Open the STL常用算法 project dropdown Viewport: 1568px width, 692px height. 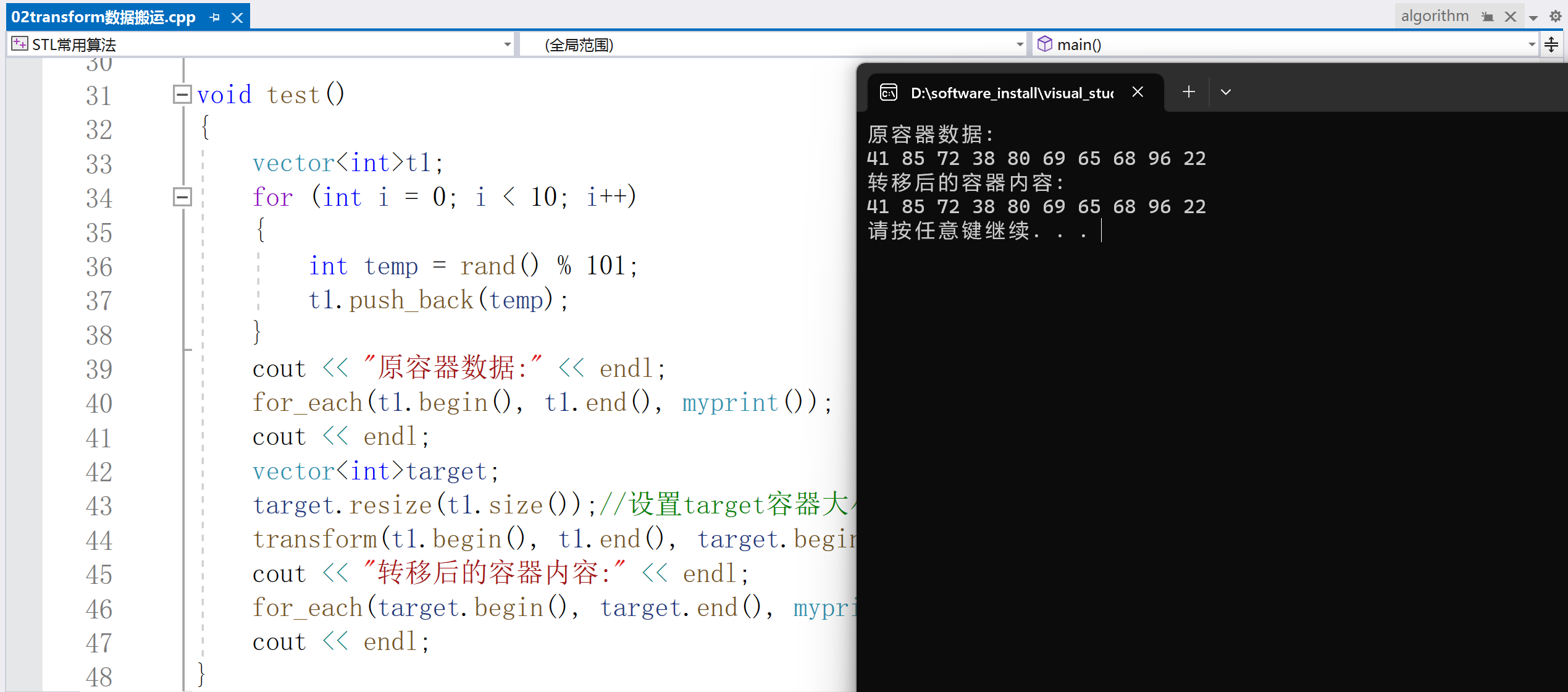click(507, 44)
